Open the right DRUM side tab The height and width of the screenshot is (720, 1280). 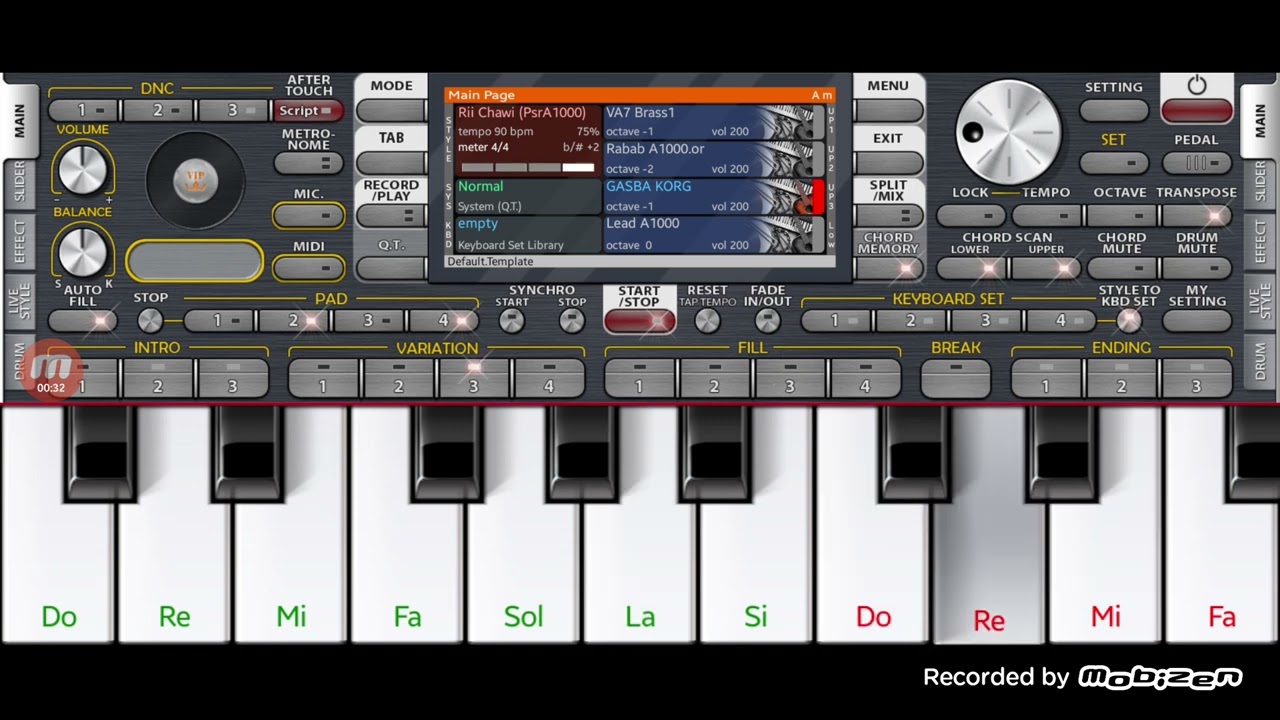pyautogui.click(x=1260, y=361)
